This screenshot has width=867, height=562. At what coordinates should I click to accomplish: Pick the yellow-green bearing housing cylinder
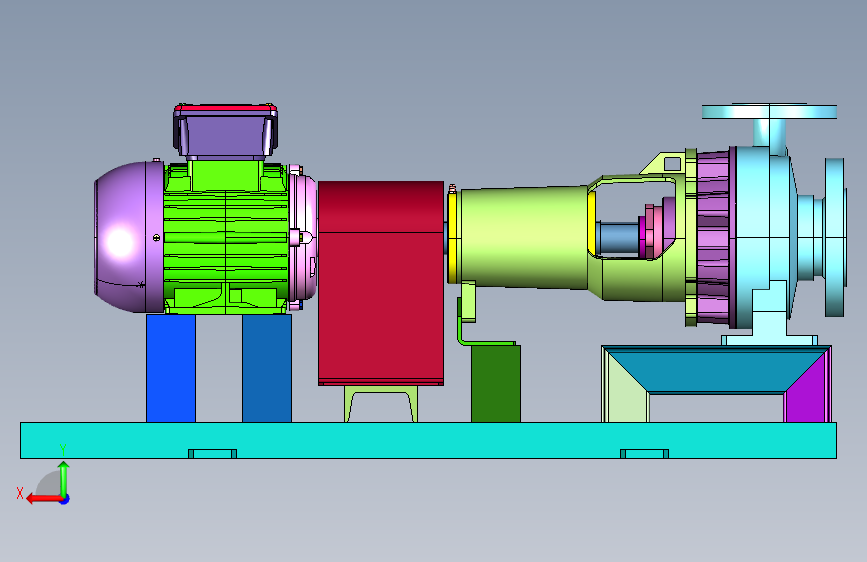[x=524, y=238]
